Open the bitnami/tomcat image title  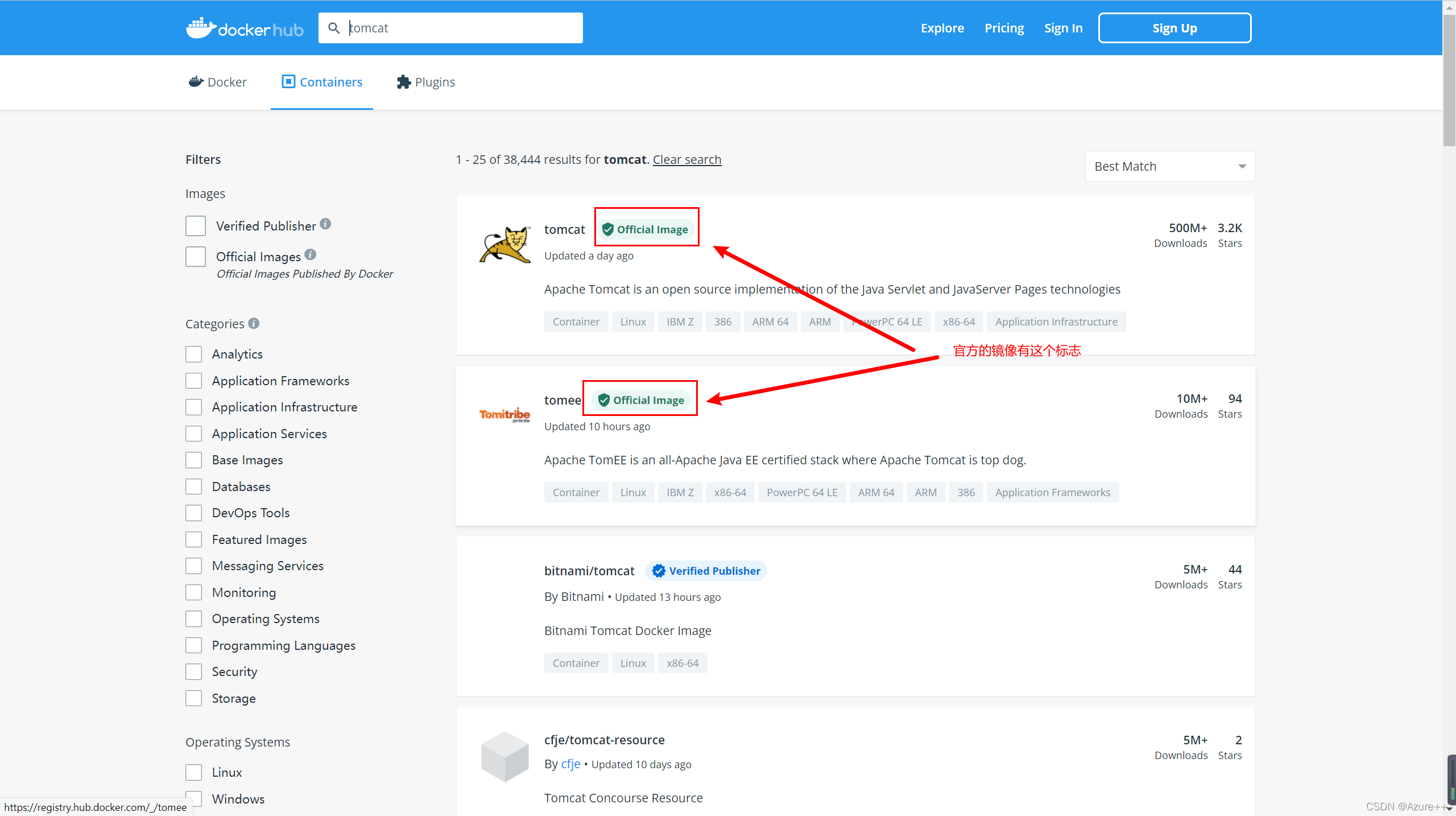pyautogui.click(x=589, y=571)
